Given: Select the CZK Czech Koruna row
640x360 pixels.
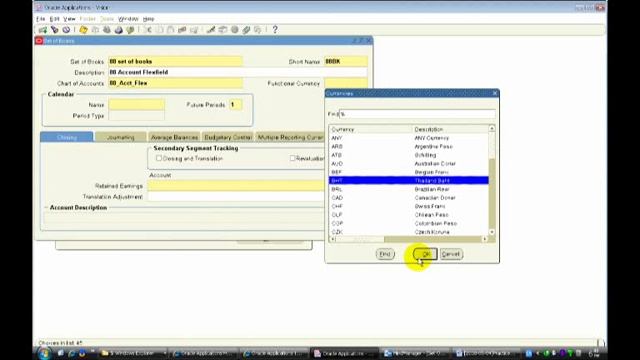Looking at the screenshot, I should coord(409,232).
